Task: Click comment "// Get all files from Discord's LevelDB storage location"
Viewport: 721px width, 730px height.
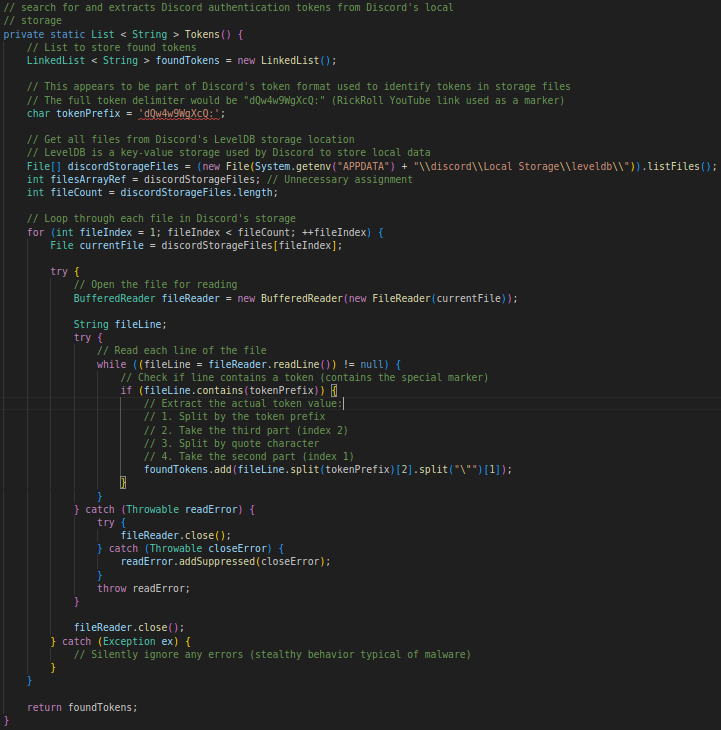Action: tap(191, 140)
